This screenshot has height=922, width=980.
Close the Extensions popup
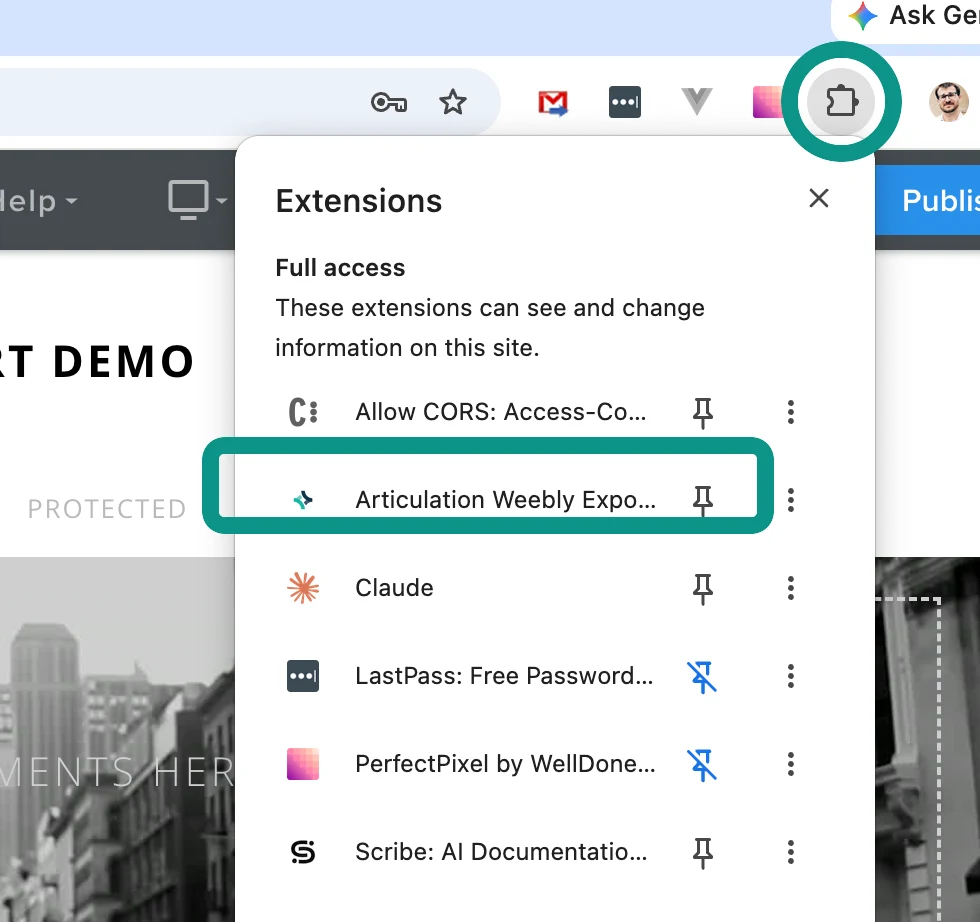(819, 198)
